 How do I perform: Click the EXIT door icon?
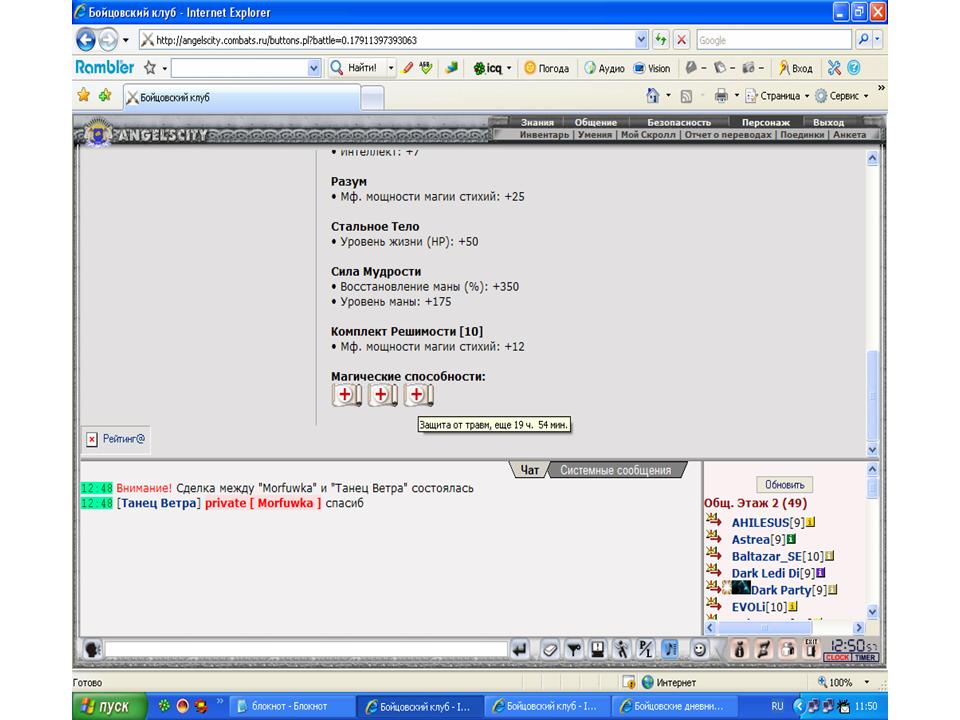[811, 648]
